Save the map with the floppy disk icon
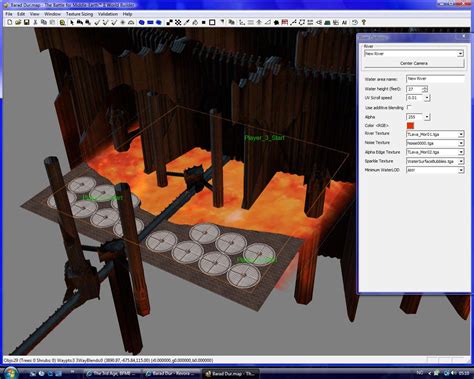The image size is (474, 379). pyautogui.click(x=26, y=22)
